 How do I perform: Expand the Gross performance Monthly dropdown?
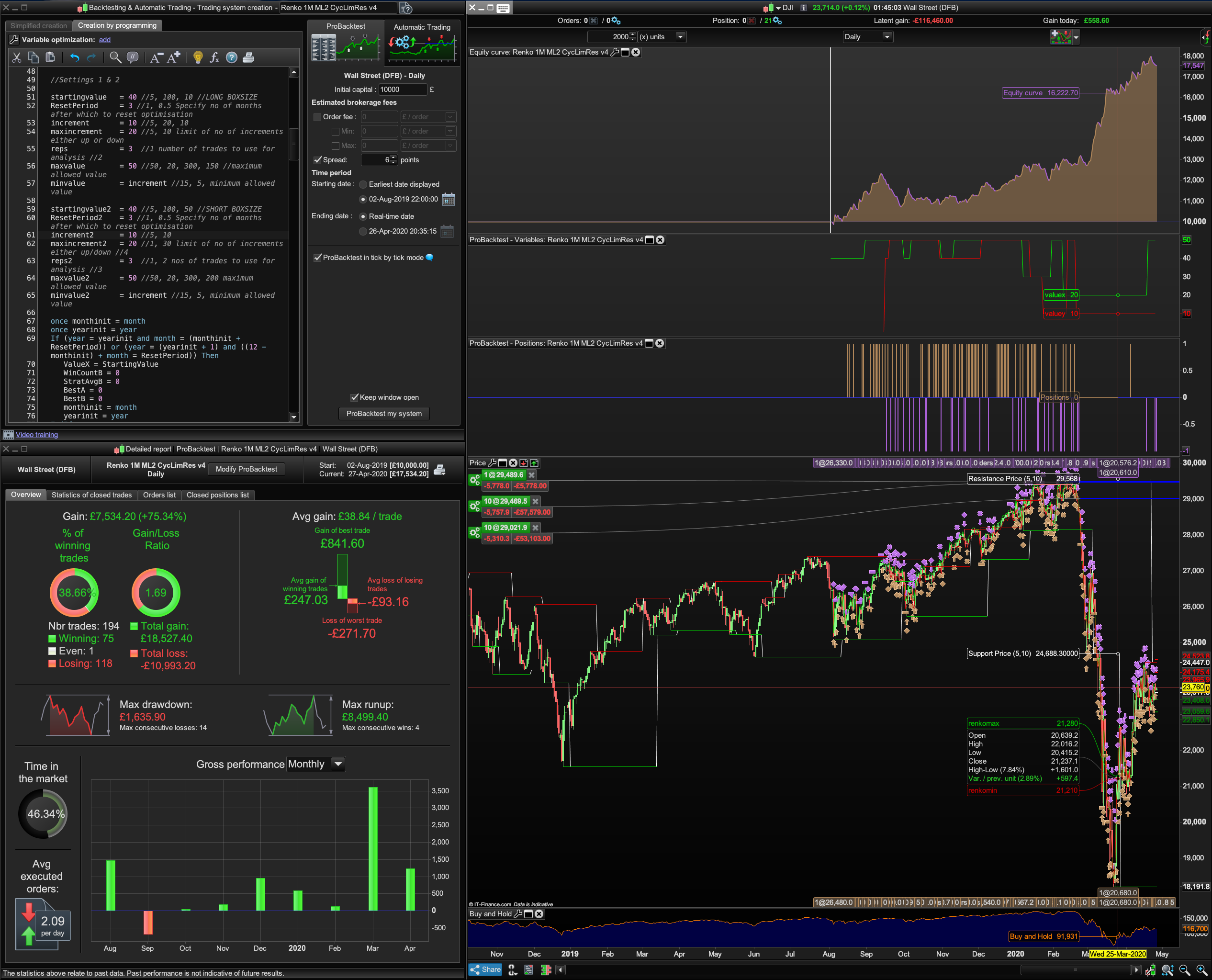tap(338, 764)
